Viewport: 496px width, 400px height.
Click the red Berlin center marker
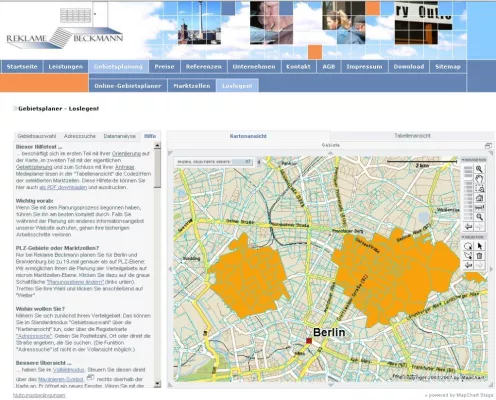(x=309, y=341)
